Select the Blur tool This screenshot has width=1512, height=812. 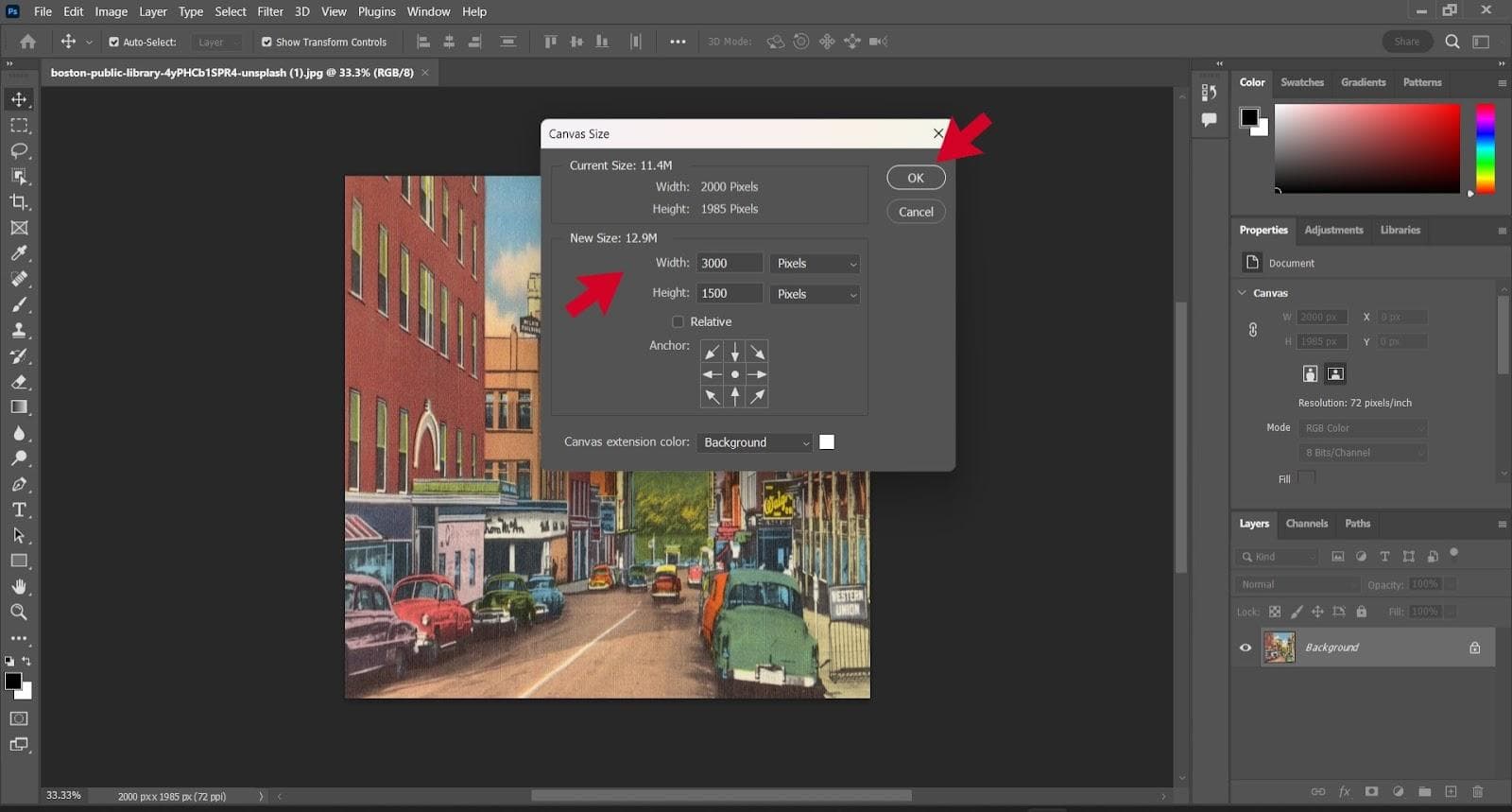(x=19, y=433)
